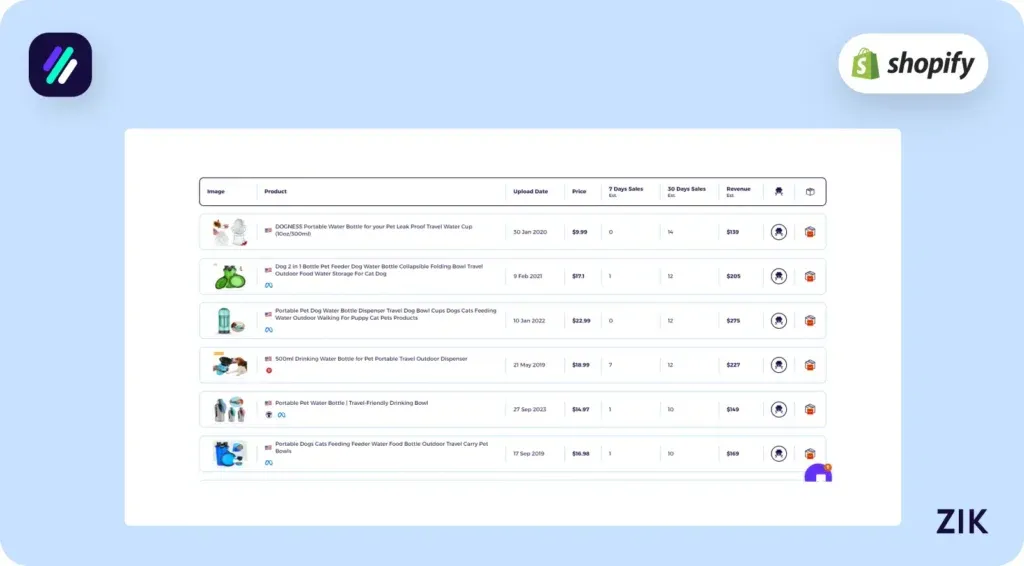Image resolution: width=1024 pixels, height=566 pixels.
Task: Click Meta icon under Portable Pet Water Bottle
Action: pyautogui.click(x=281, y=414)
